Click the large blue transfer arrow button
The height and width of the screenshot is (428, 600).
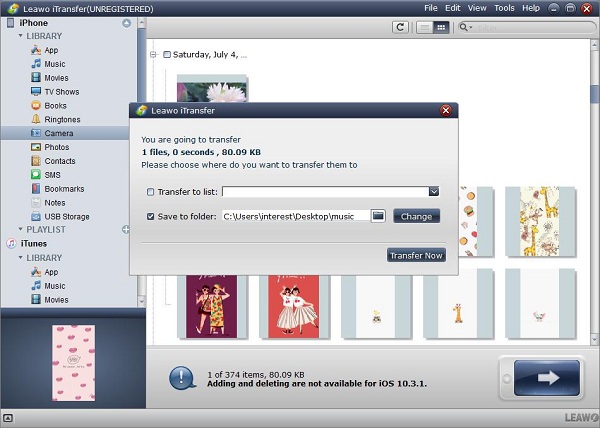tap(540, 380)
